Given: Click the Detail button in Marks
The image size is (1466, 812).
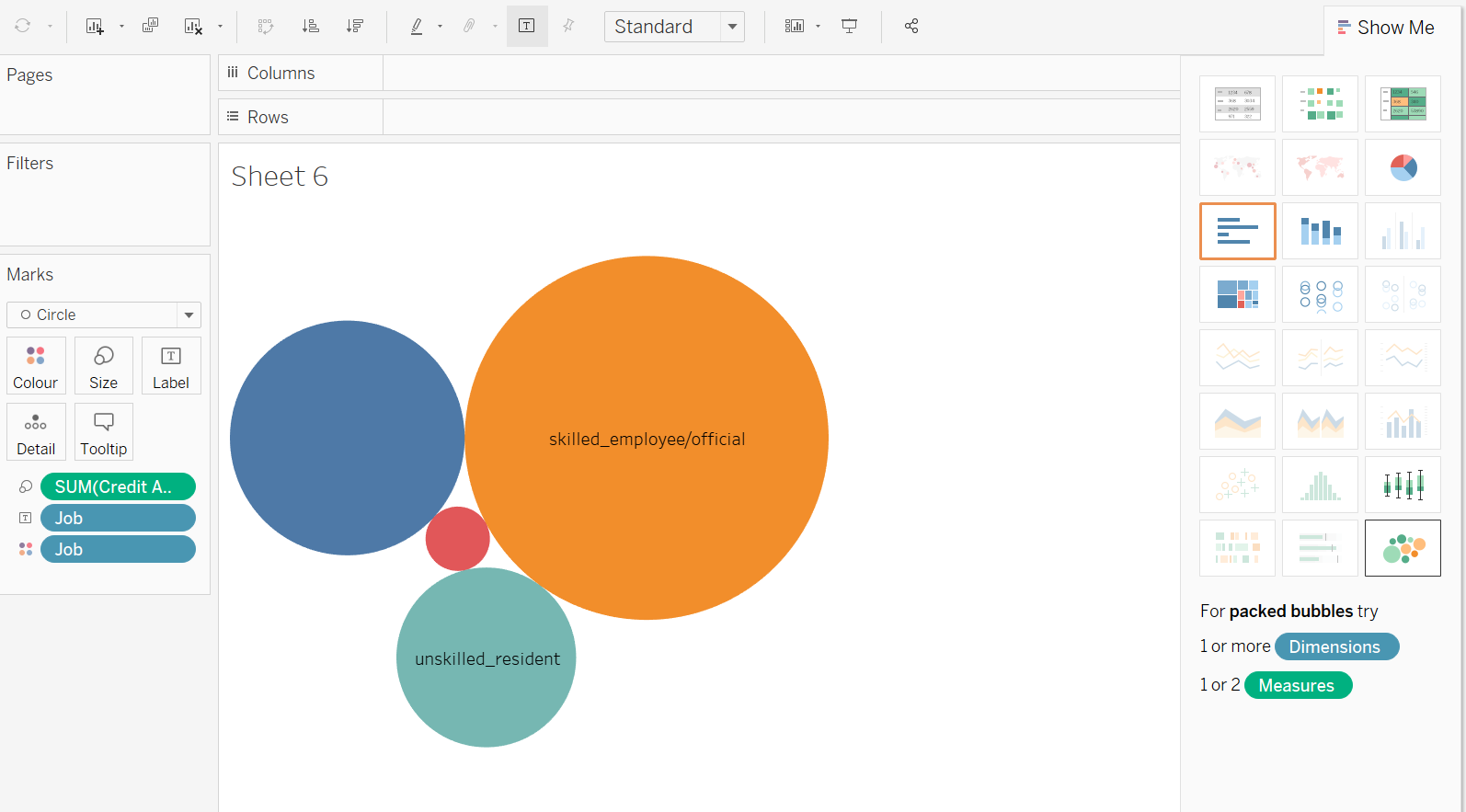Looking at the screenshot, I should [36, 432].
